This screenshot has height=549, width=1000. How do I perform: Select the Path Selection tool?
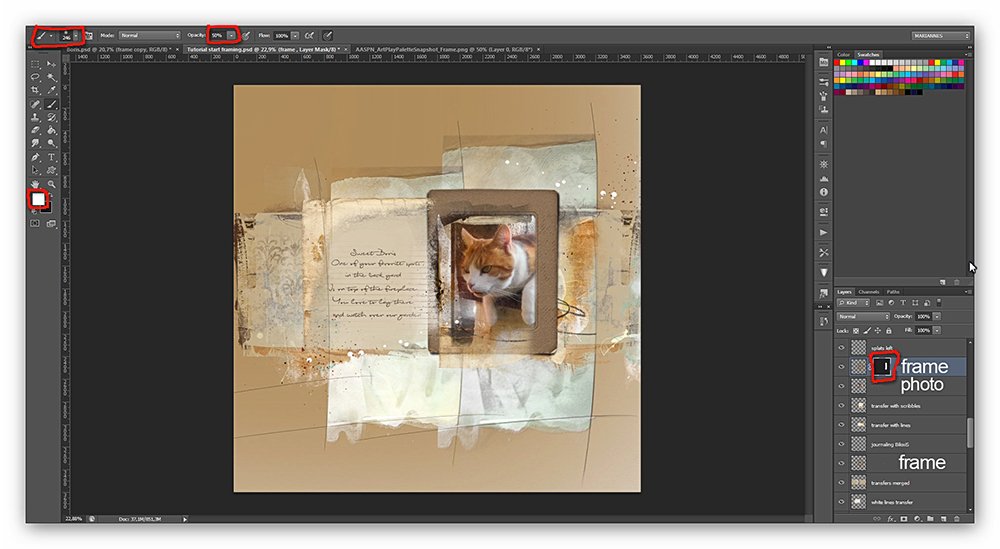pos(35,170)
